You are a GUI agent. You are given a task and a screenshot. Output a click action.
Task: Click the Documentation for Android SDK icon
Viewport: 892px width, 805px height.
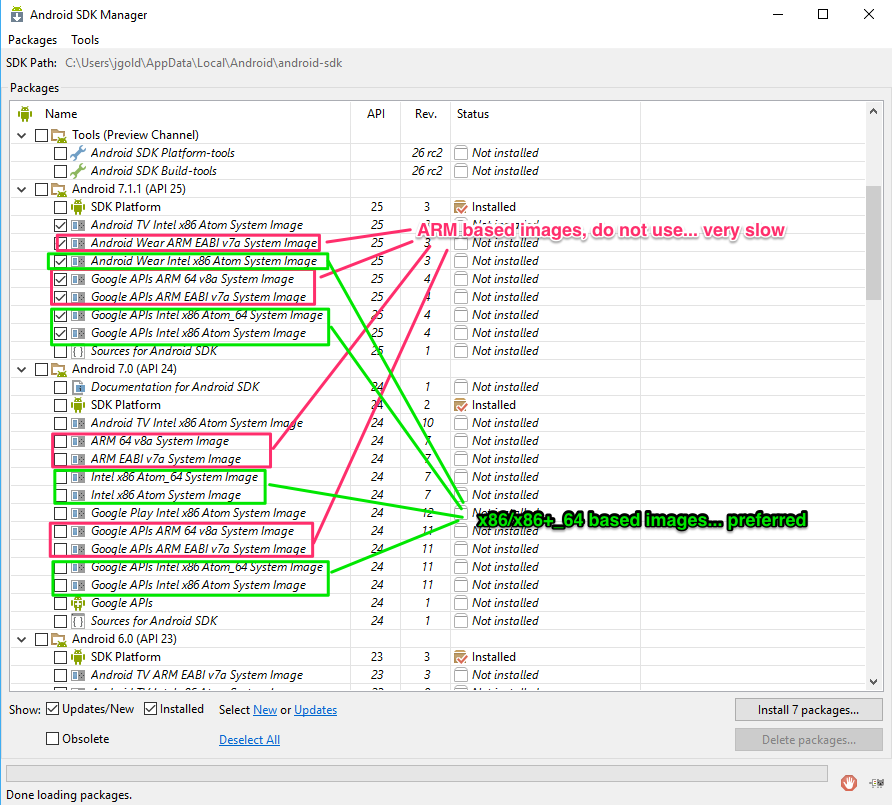click(x=78, y=387)
